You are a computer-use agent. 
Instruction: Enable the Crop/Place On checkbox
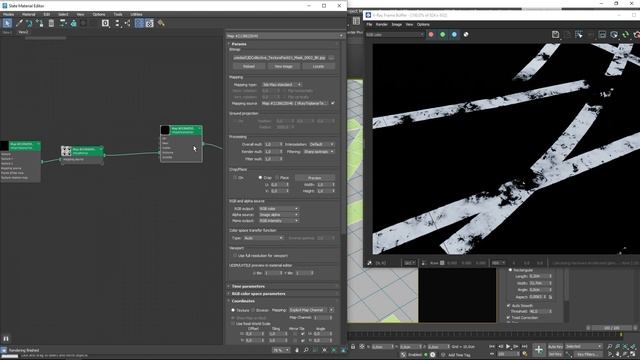click(235, 178)
